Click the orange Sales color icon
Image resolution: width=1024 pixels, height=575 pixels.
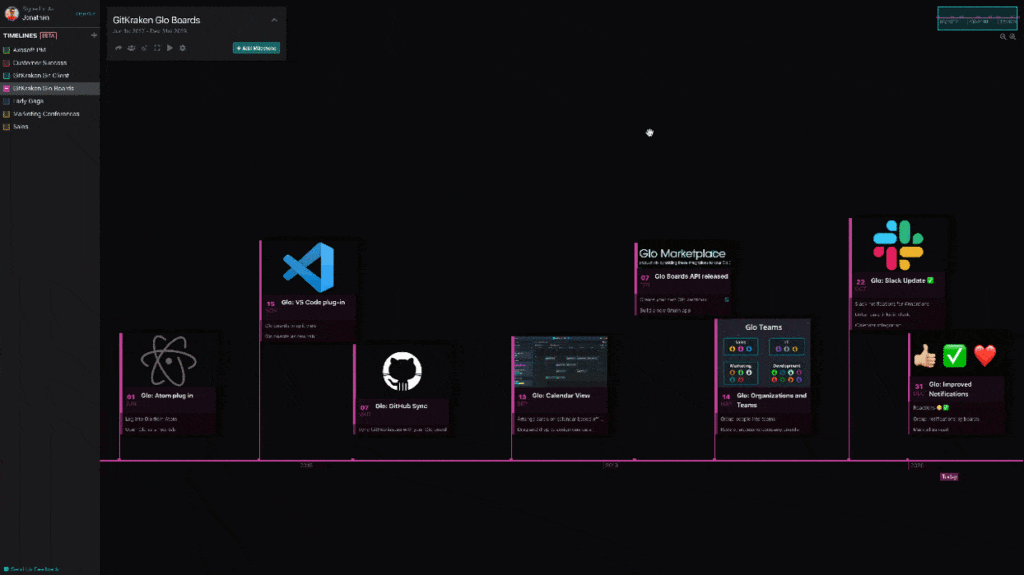(7, 127)
